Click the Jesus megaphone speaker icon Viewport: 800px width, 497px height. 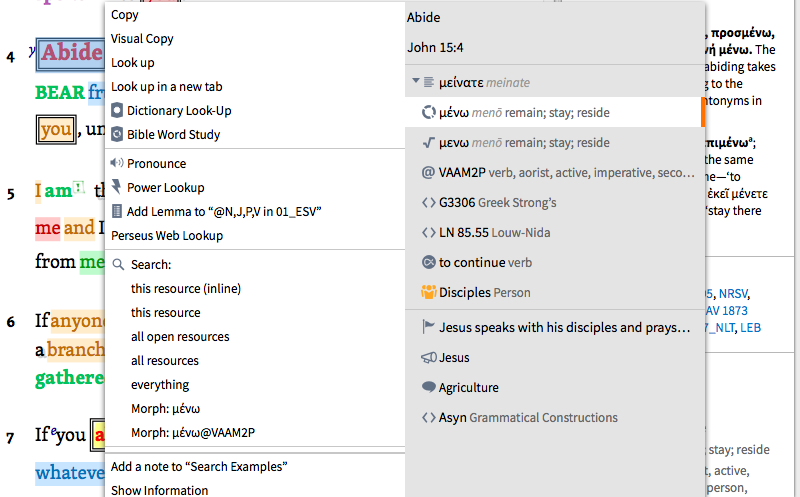428,358
